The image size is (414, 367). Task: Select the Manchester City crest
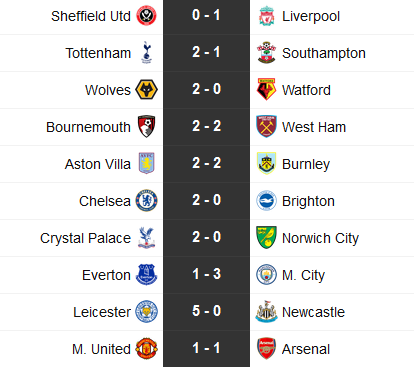[x=266, y=275]
